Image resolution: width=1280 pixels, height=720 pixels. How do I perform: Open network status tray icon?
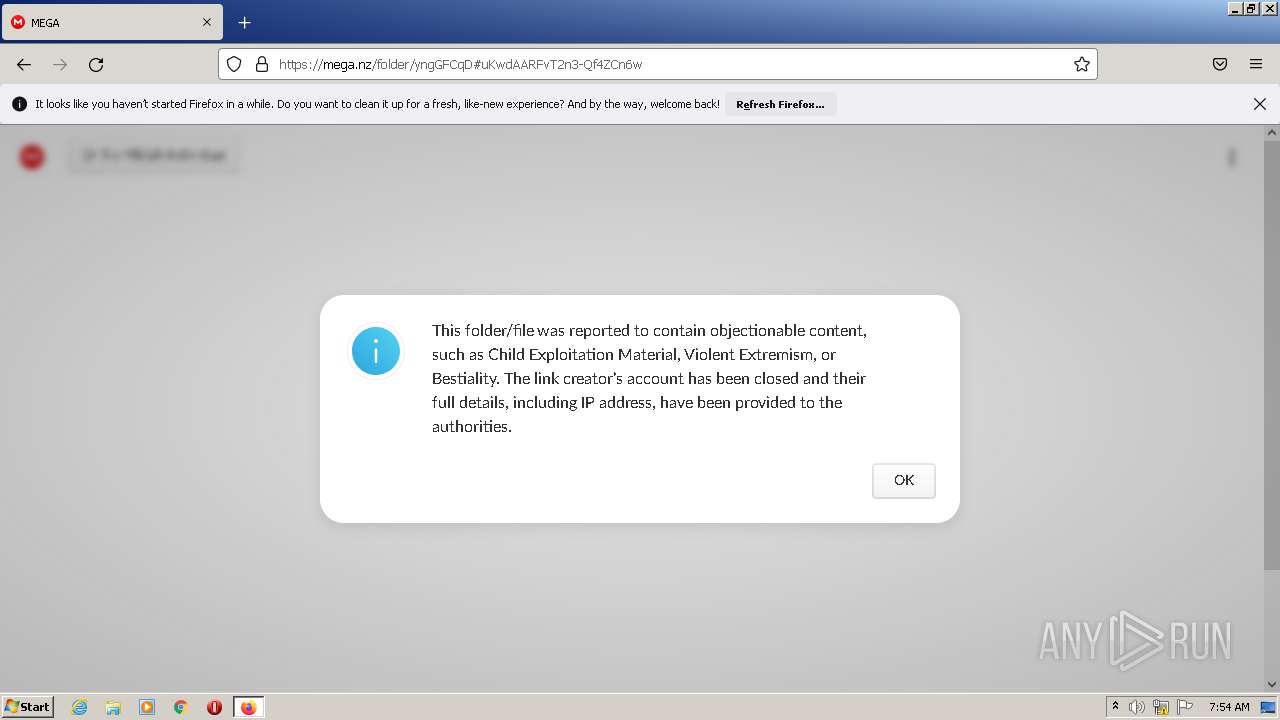point(1161,707)
